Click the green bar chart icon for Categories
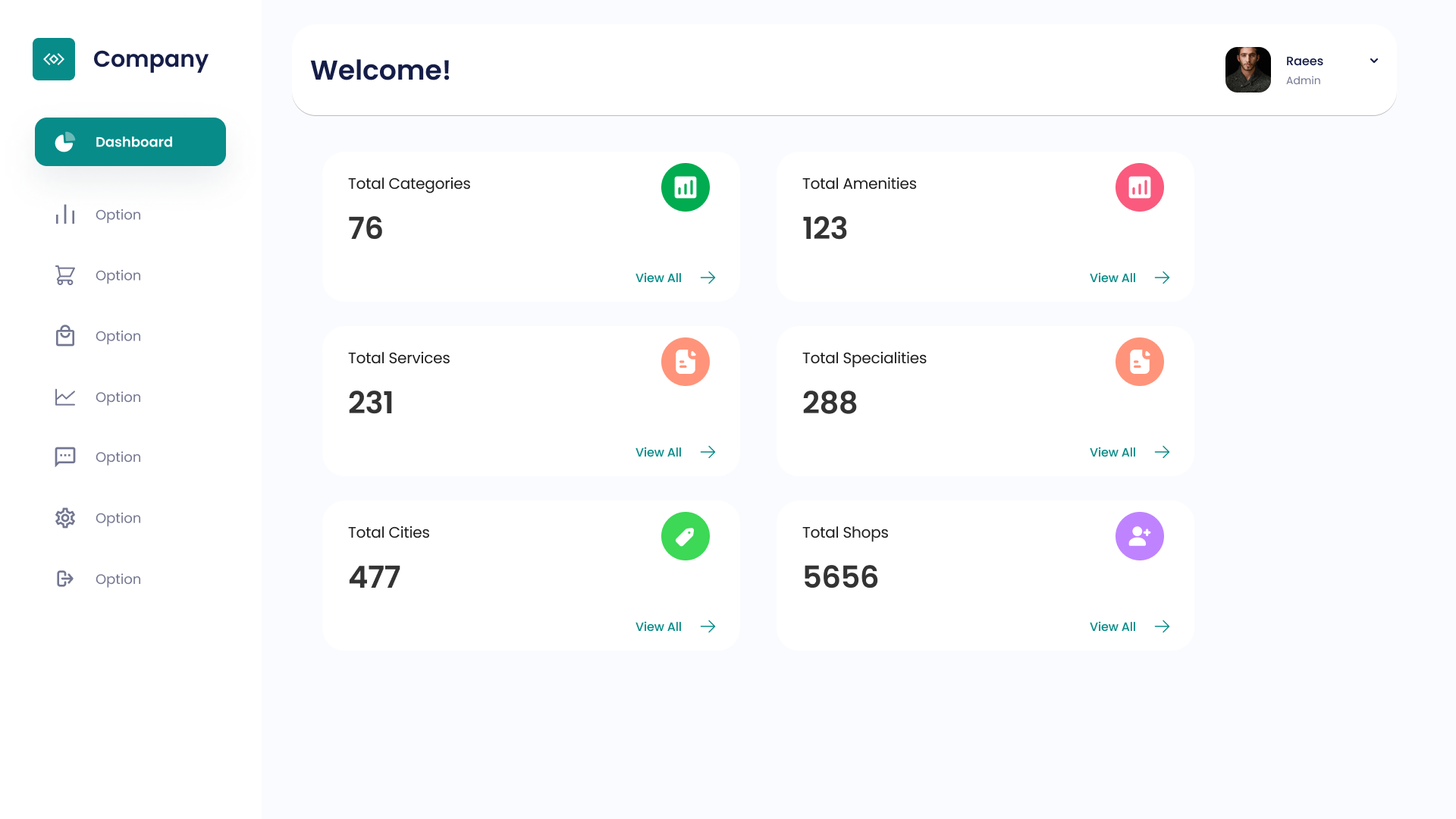Viewport: 1456px width, 819px height. 685,187
